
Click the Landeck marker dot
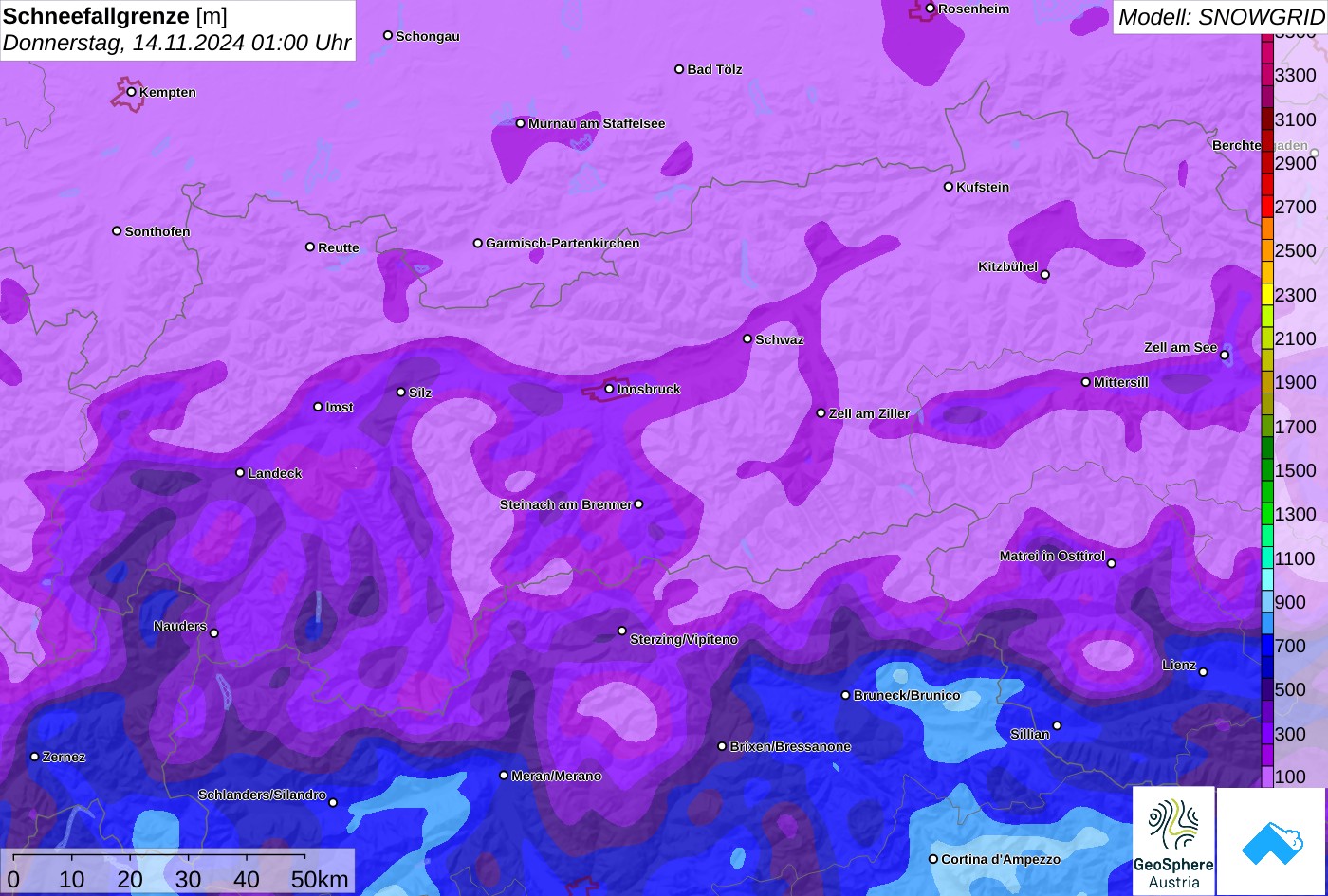pyautogui.click(x=240, y=472)
